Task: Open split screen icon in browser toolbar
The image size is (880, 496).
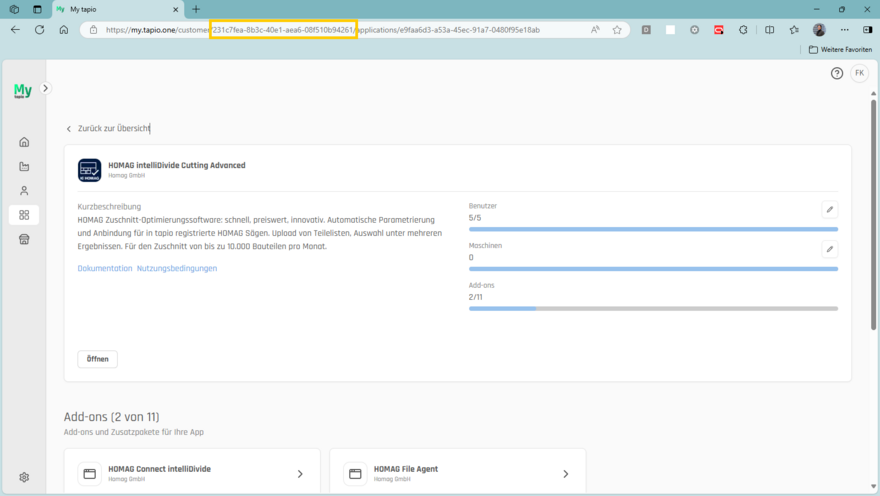Action: (x=769, y=30)
